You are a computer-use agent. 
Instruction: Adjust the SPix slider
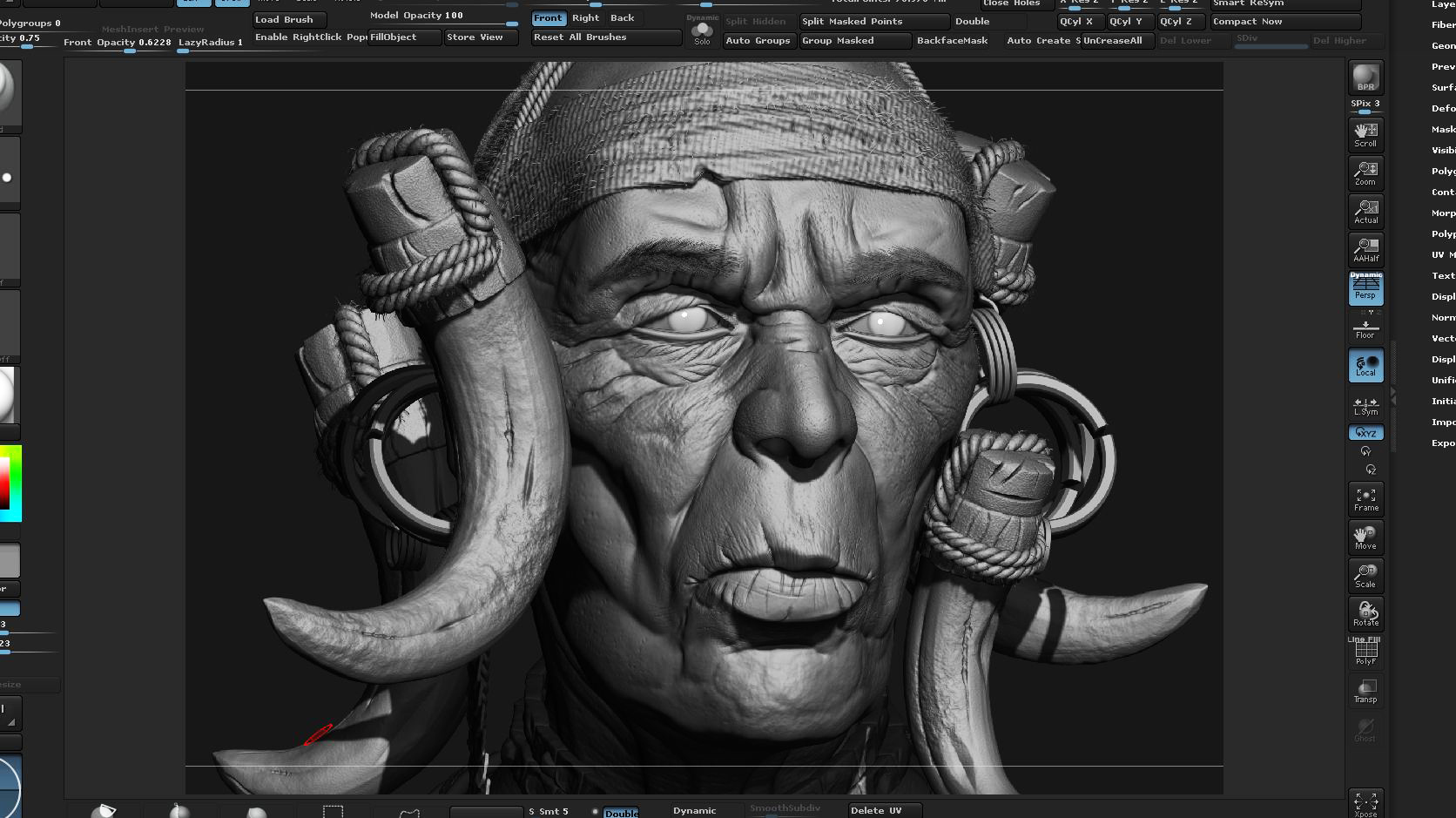click(x=1365, y=105)
